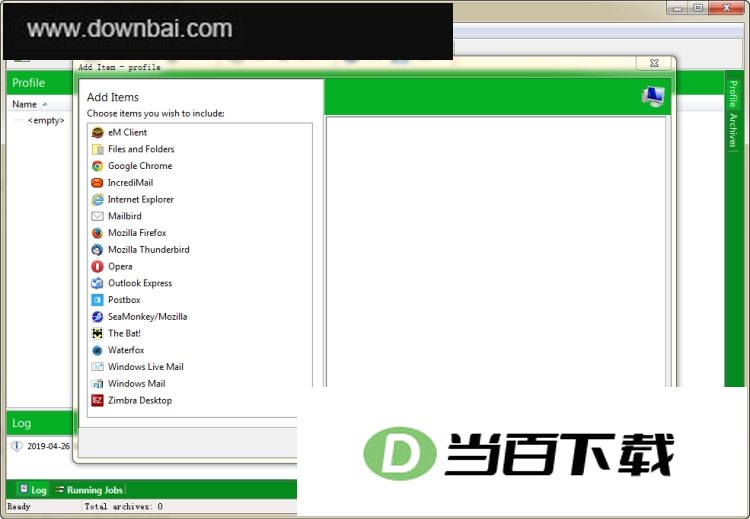Select eM Client from the list
Screen dimensions: 750x519
point(200,133)
